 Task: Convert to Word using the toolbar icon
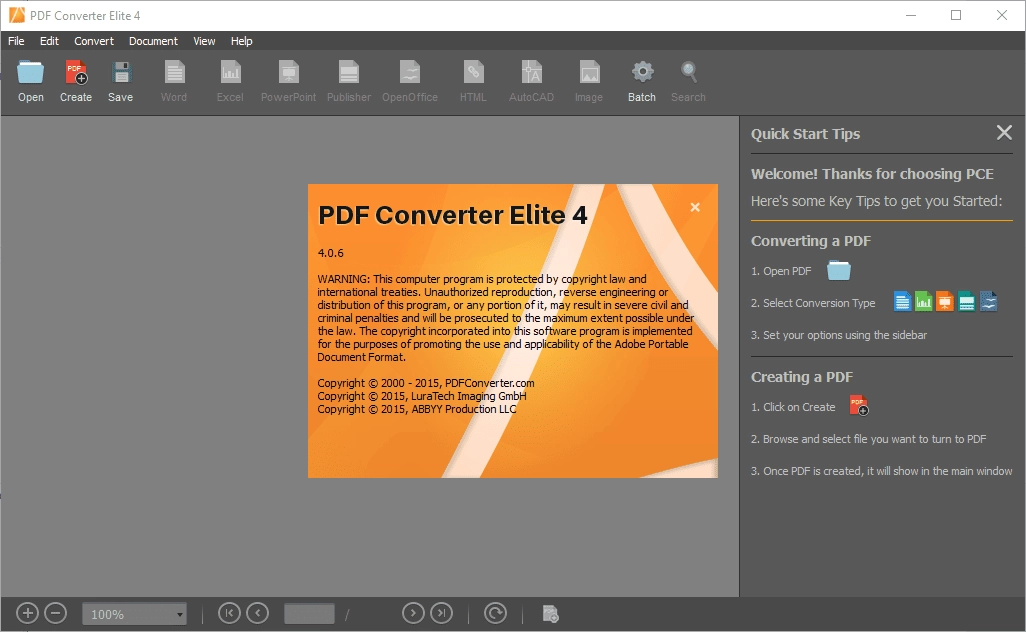click(x=174, y=72)
